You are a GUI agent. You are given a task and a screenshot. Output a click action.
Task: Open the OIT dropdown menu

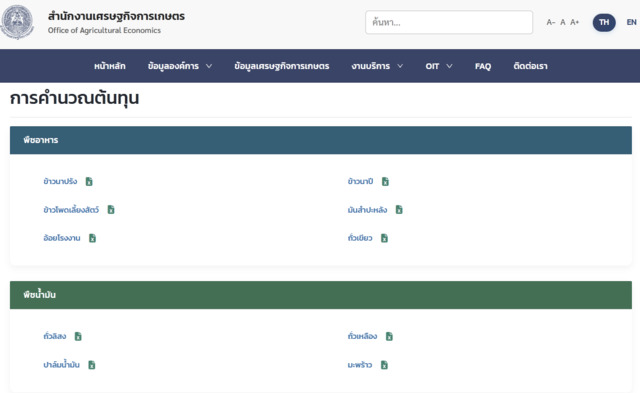(439, 66)
